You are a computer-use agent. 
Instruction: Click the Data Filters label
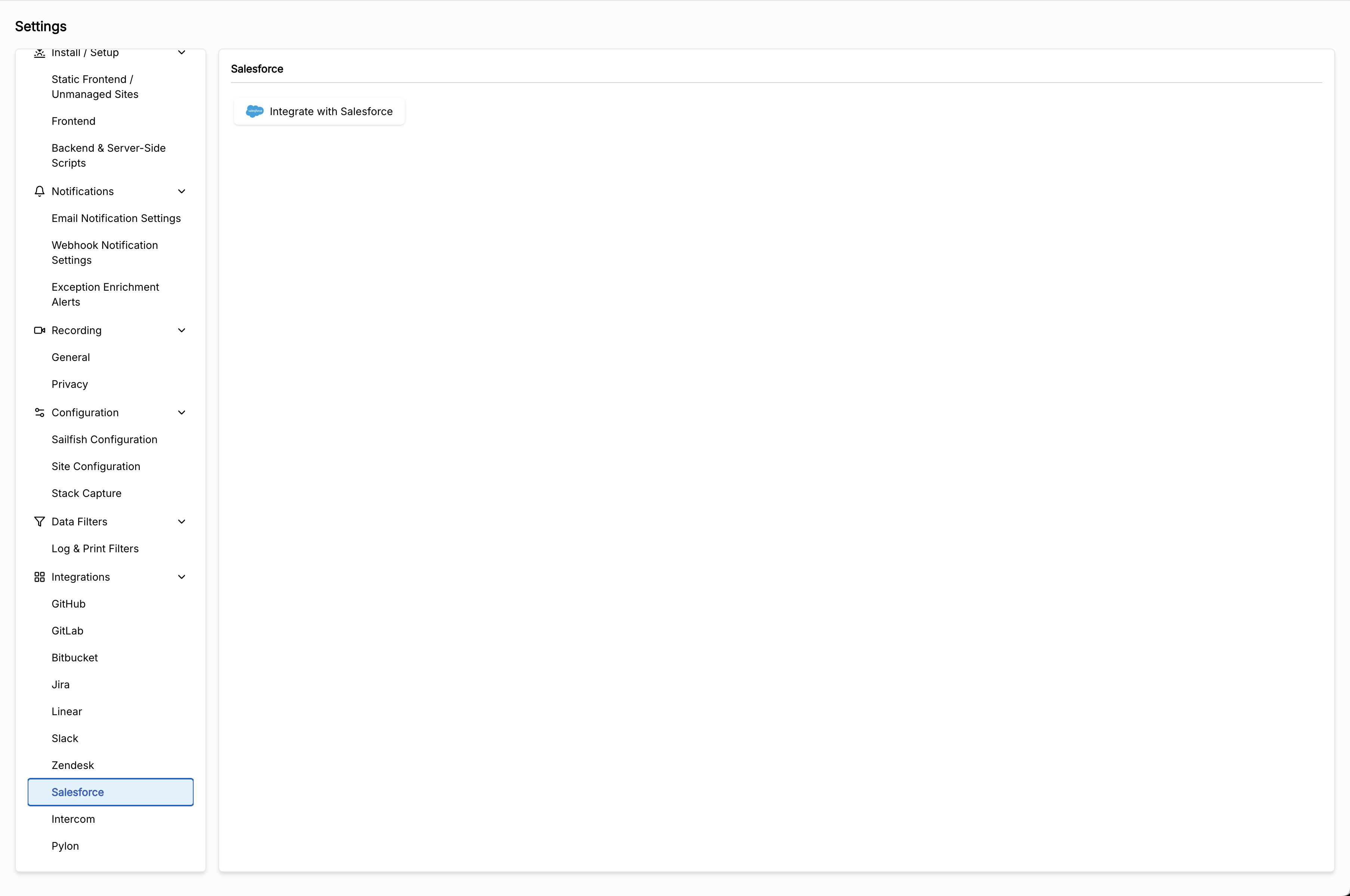80,522
